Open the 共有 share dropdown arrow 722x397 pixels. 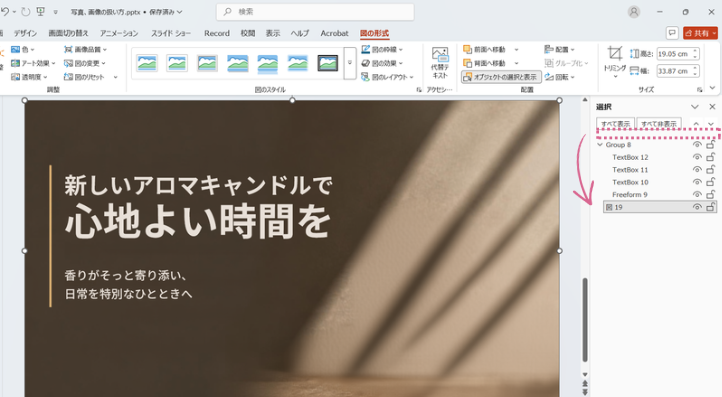714,33
